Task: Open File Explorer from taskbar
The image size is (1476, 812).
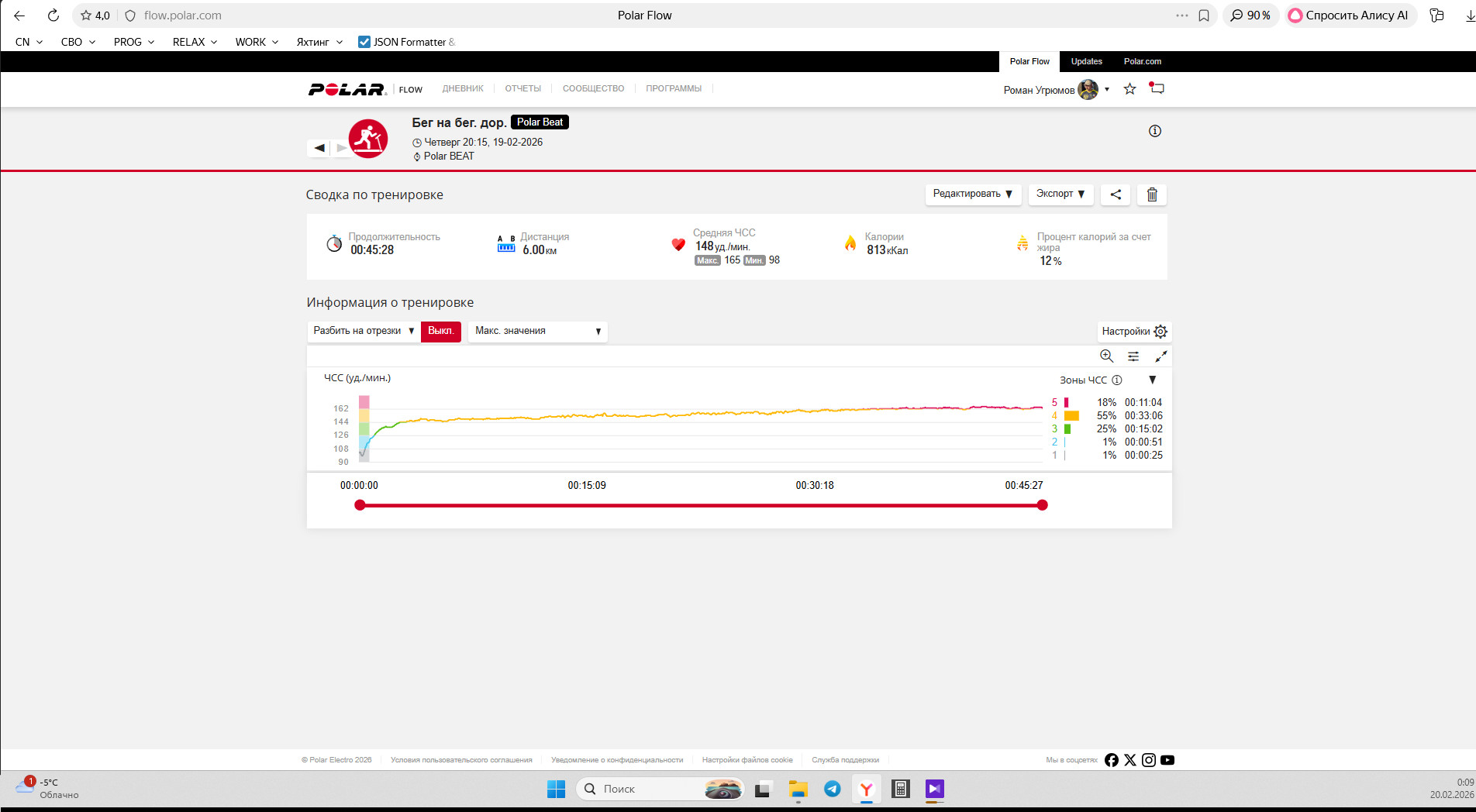Action: click(798, 789)
